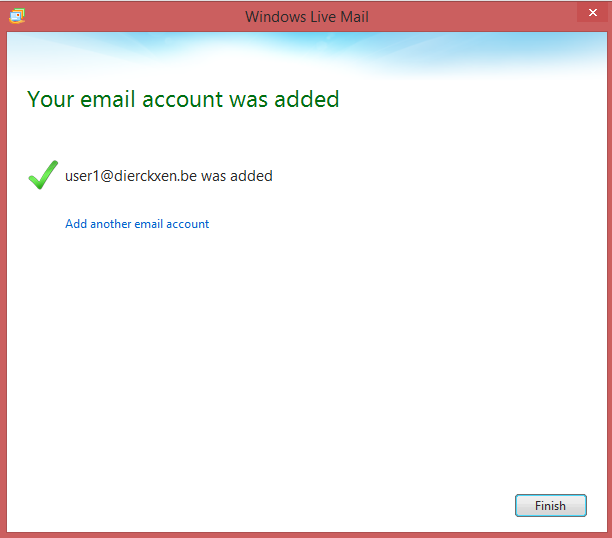612x538 pixels.
Task: Click the Your email account was added heading
Action: click(x=183, y=99)
